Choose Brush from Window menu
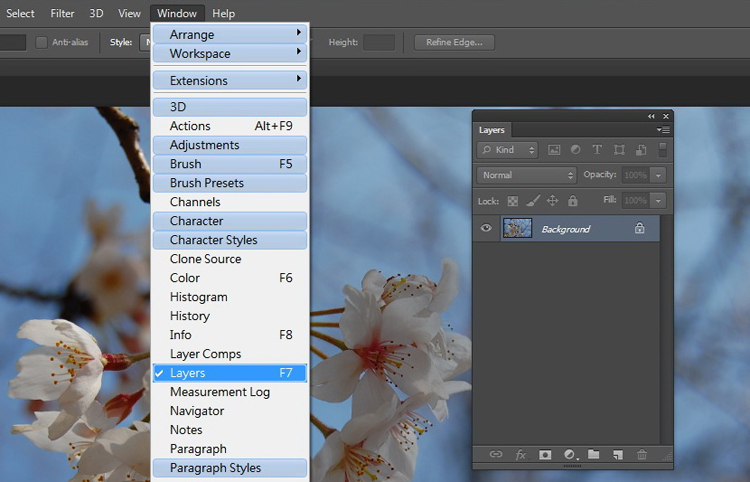The image size is (750, 482). 230,164
